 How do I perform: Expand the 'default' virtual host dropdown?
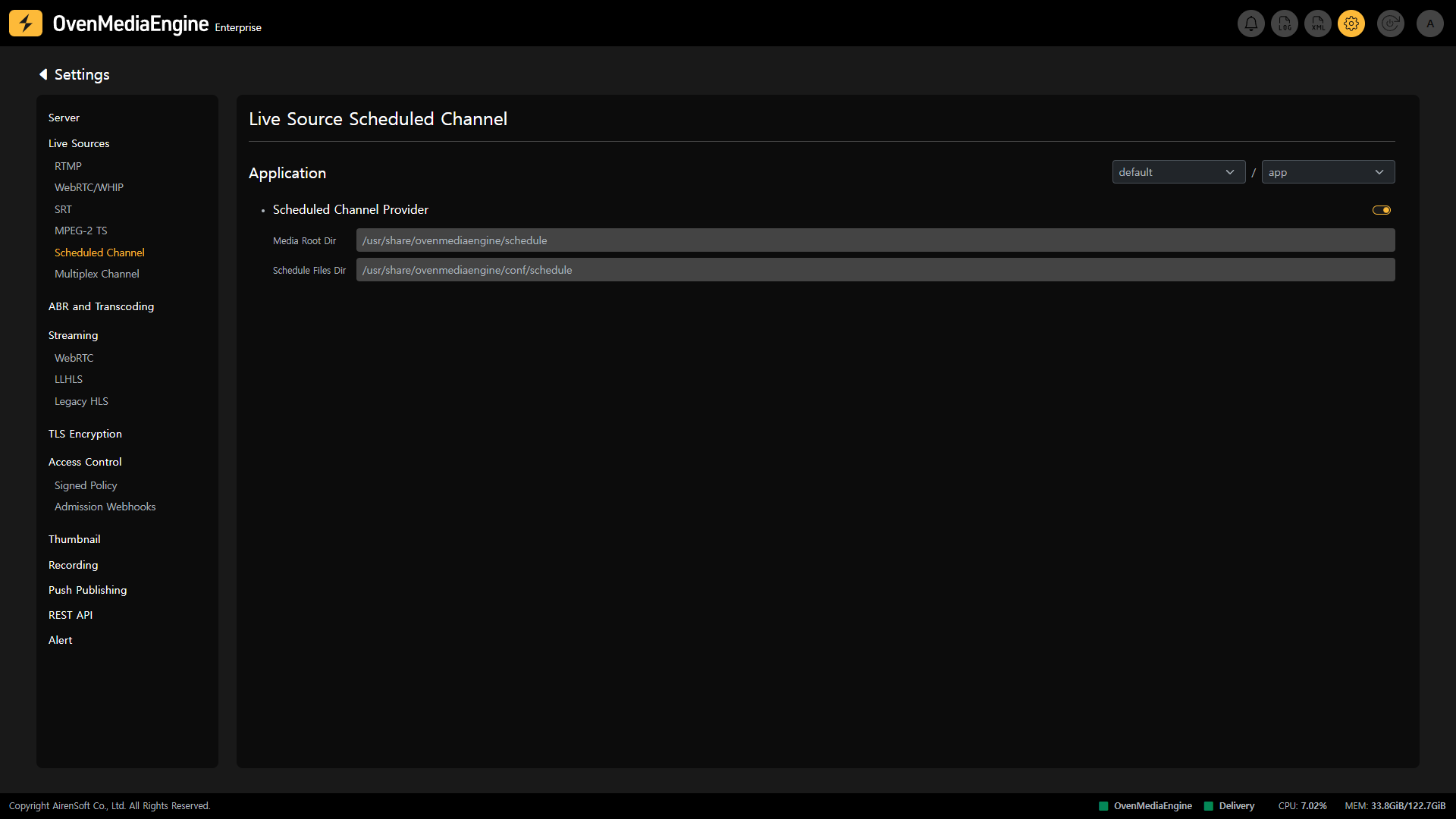point(1178,172)
